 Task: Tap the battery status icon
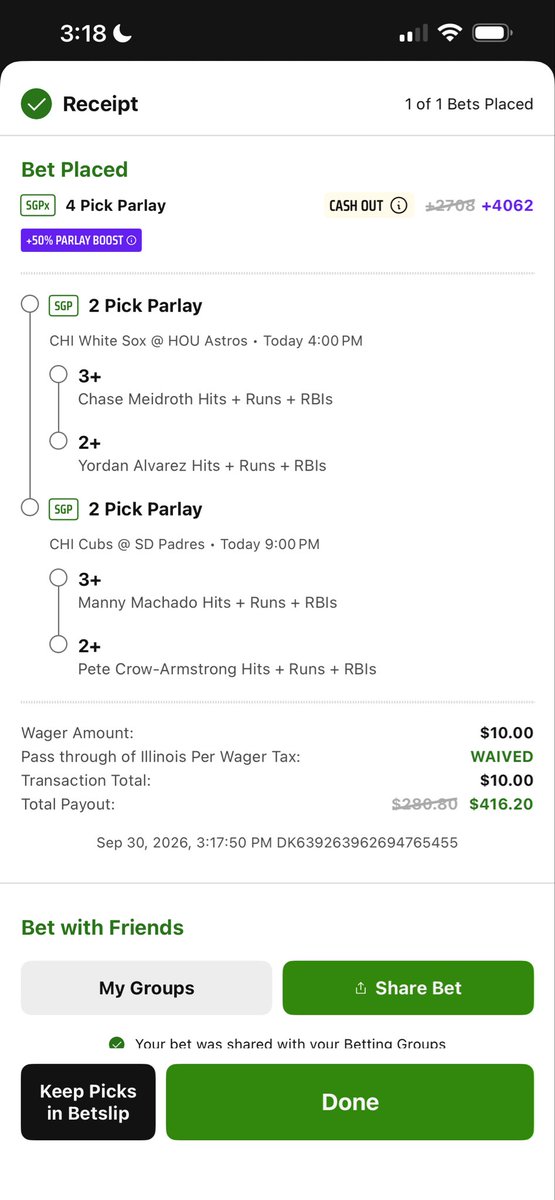(x=492, y=34)
